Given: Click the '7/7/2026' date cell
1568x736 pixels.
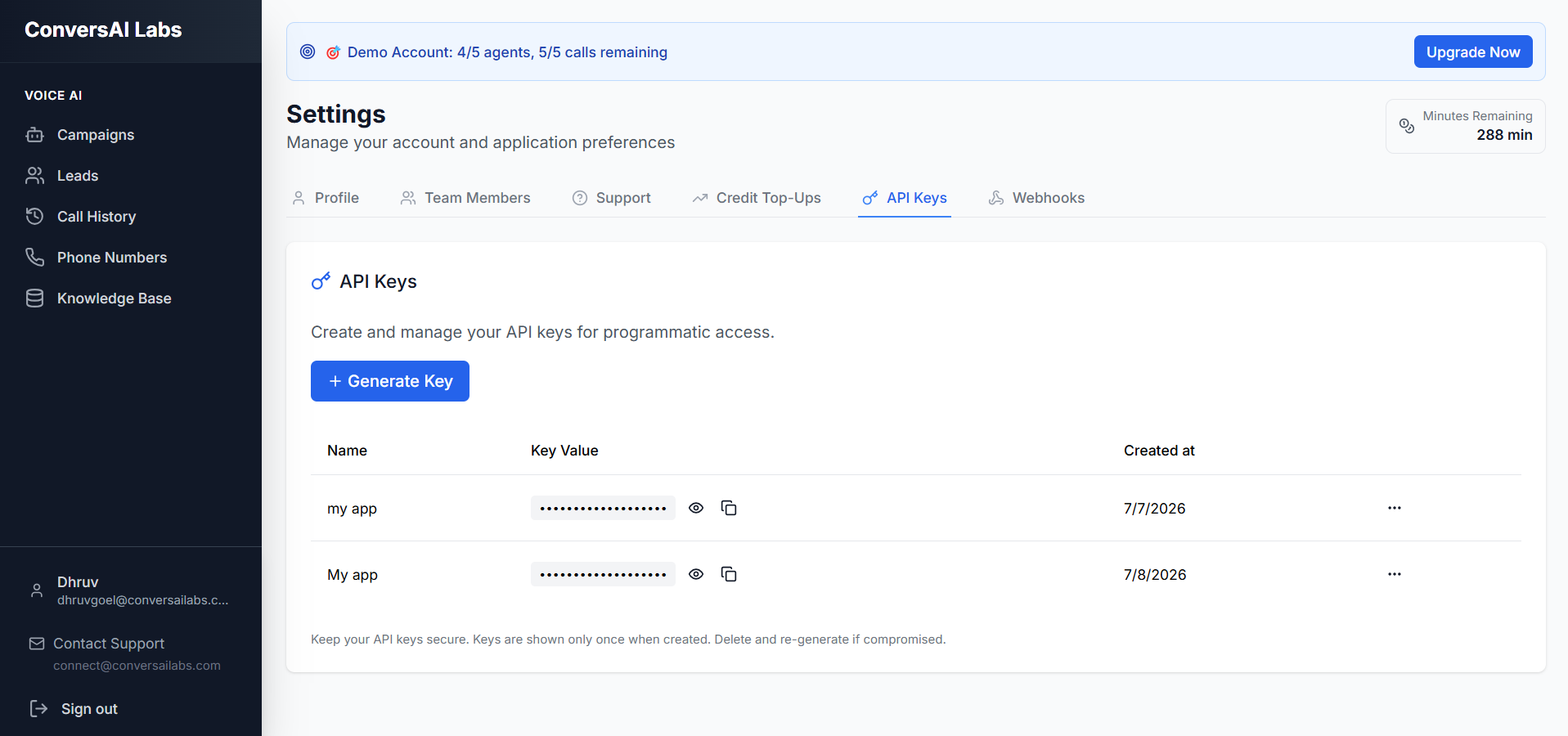Looking at the screenshot, I should (1155, 509).
